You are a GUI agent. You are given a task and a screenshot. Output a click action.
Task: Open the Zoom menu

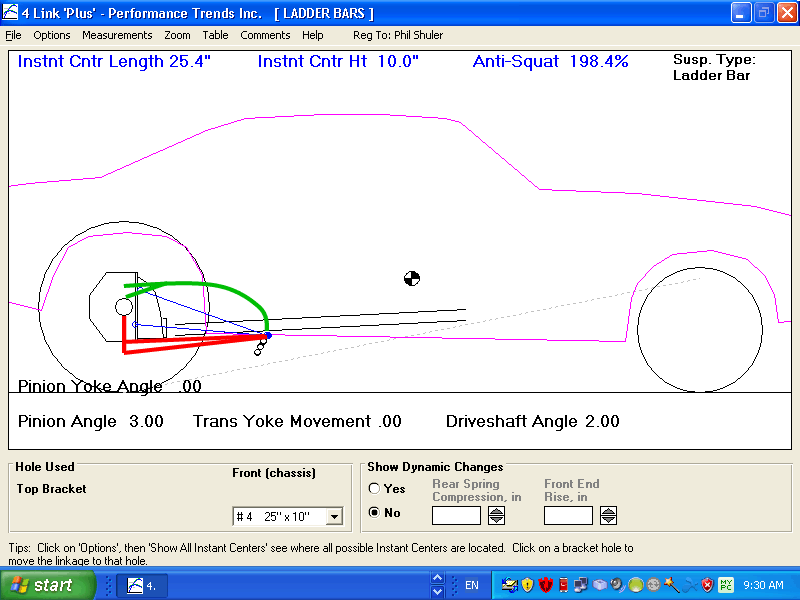177,35
